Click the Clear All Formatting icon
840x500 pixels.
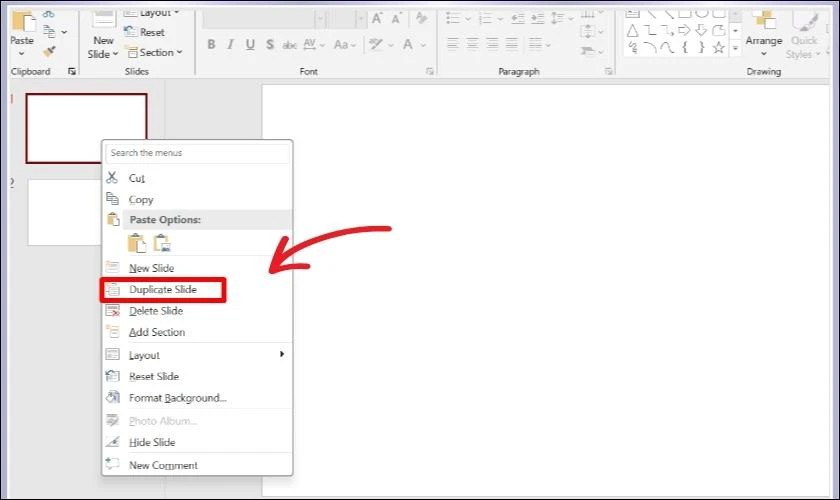[x=422, y=19]
